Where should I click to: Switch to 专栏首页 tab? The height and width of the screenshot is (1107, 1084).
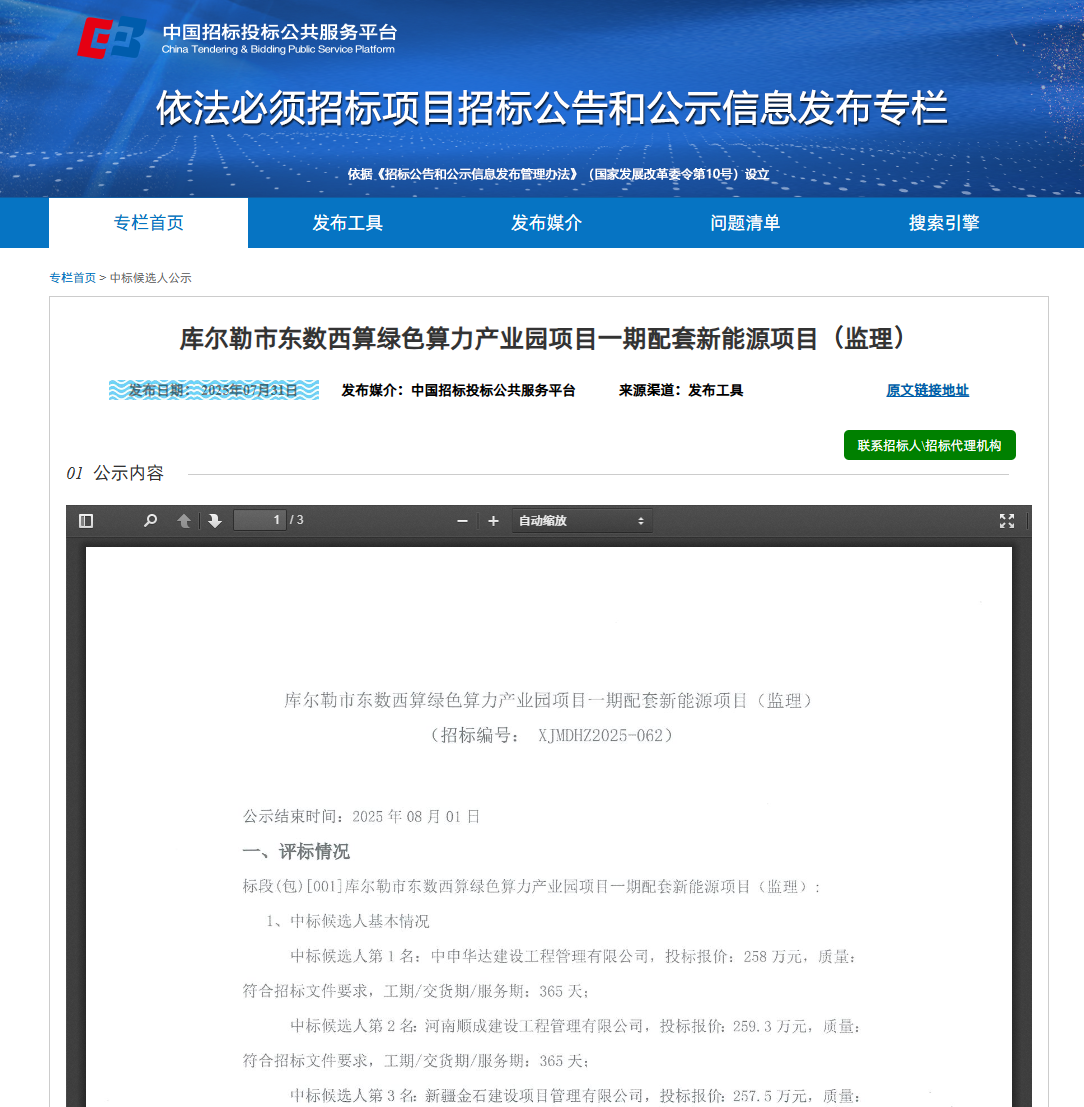148,223
